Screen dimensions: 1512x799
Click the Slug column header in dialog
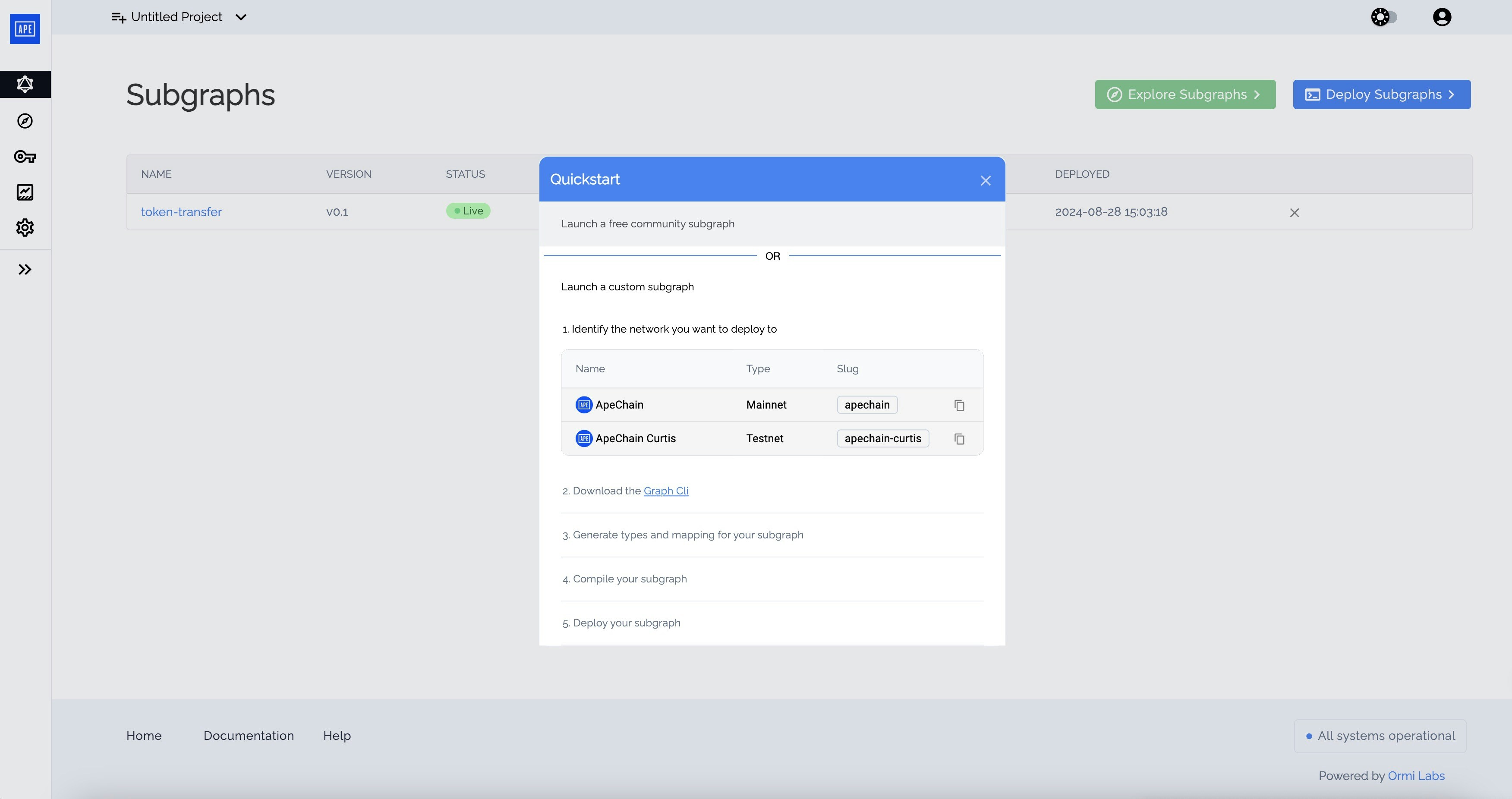847,368
